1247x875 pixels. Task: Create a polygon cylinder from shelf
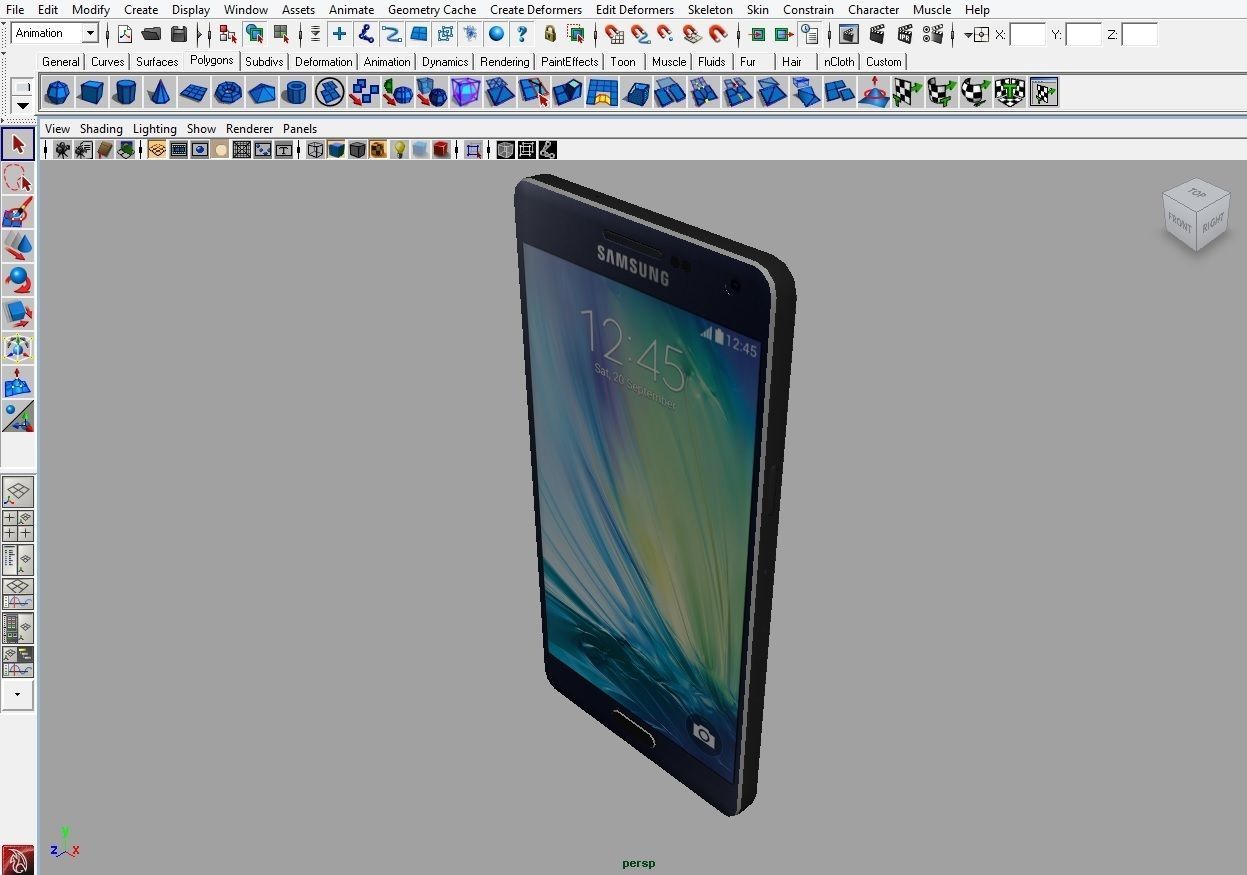[125, 93]
